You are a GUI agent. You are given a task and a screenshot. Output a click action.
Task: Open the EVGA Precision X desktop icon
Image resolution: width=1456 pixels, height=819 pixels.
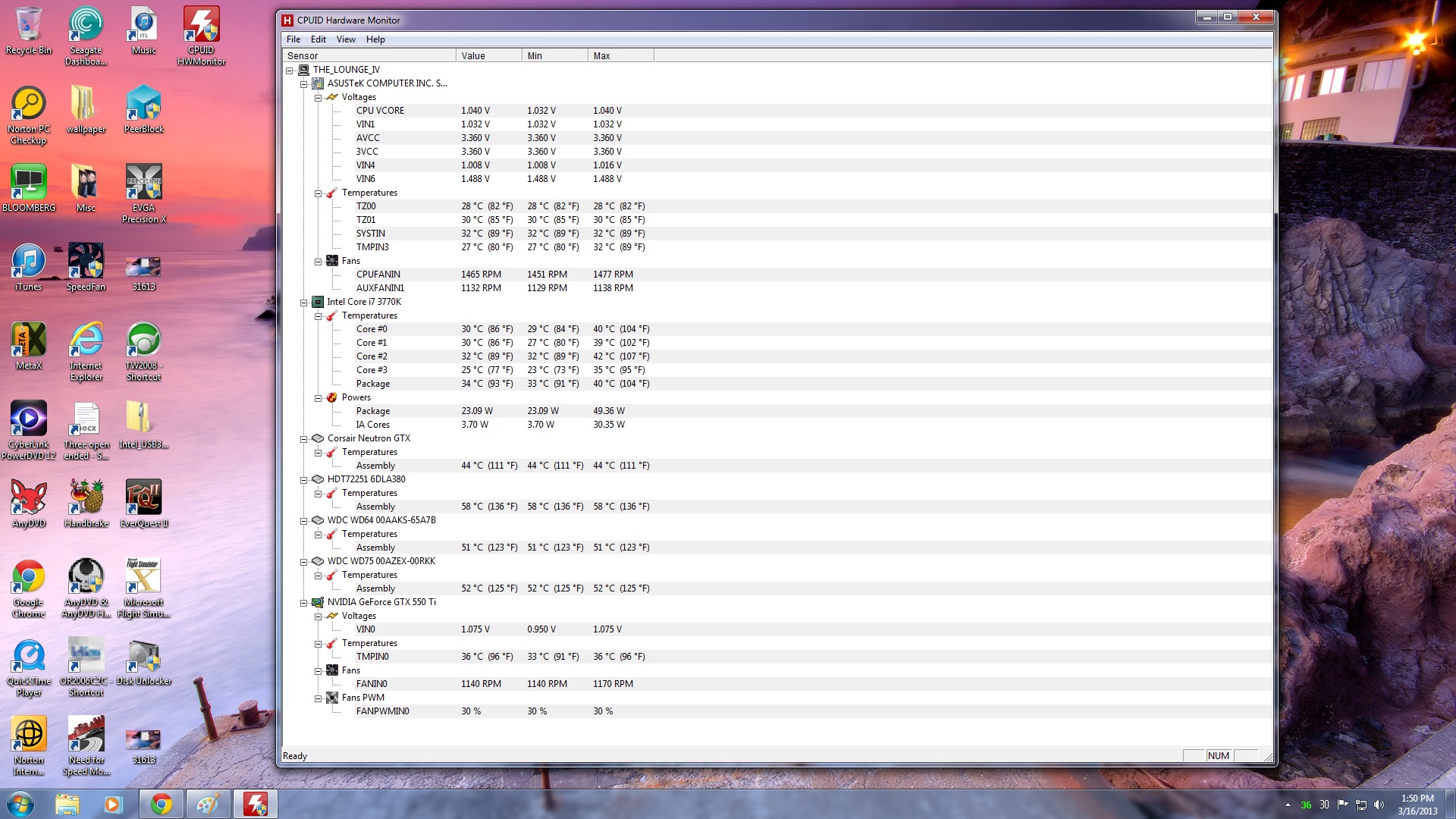[x=143, y=193]
